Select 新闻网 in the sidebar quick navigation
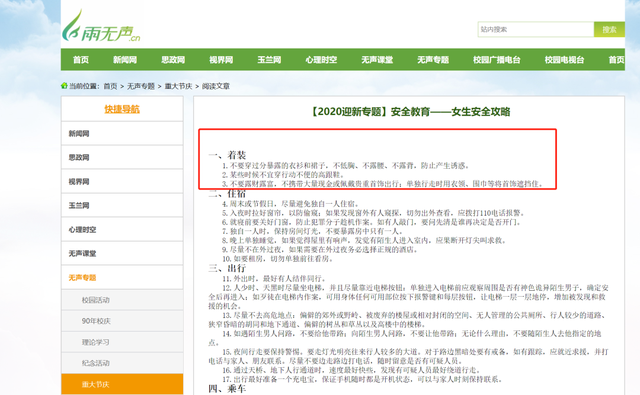Screen dimensions: 640x395 [122, 133]
